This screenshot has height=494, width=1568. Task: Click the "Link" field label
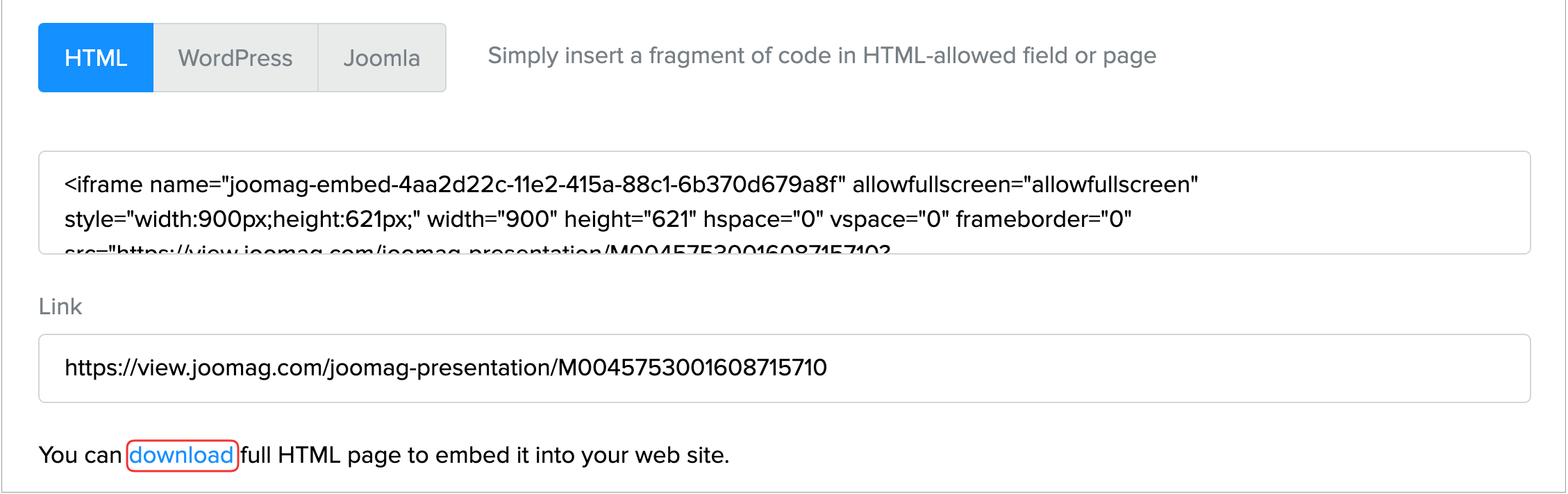[x=60, y=307]
